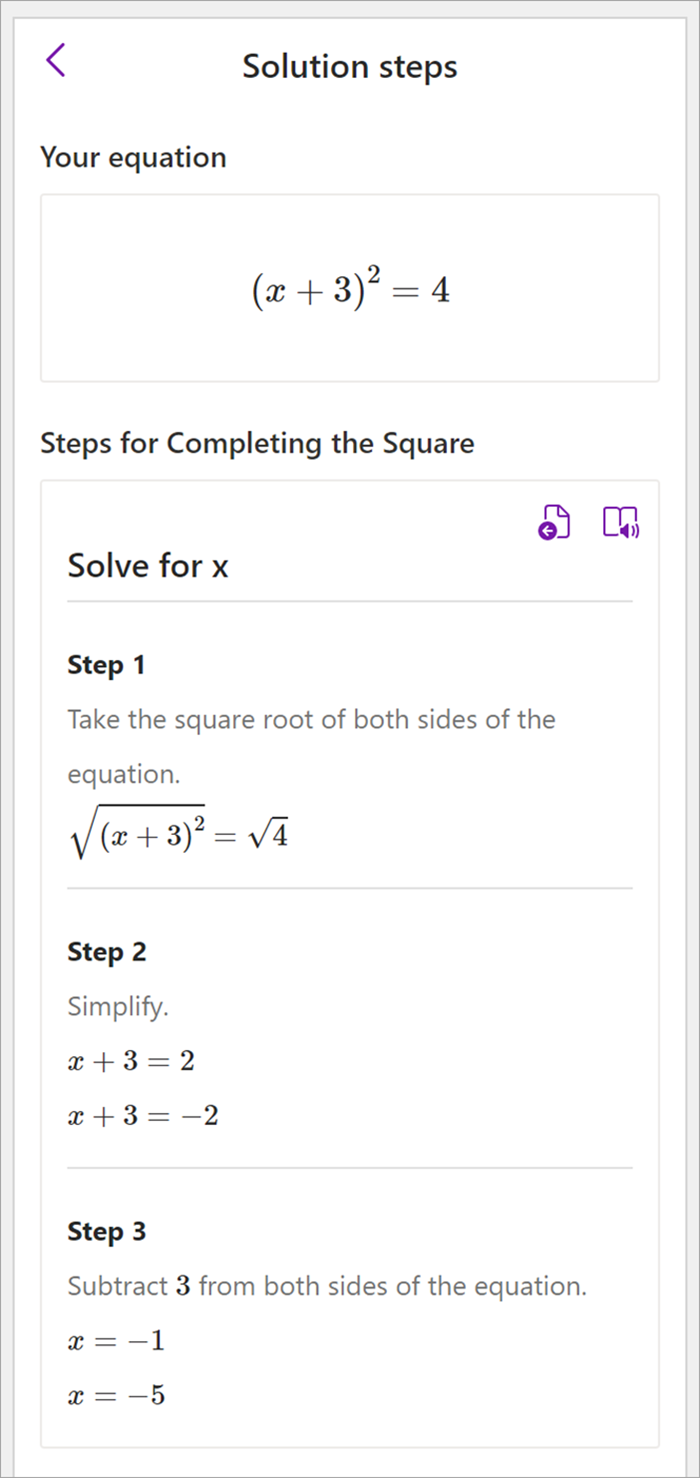Select the result x = -5
This screenshot has width=700, height=1478.
click(115, 1395)
